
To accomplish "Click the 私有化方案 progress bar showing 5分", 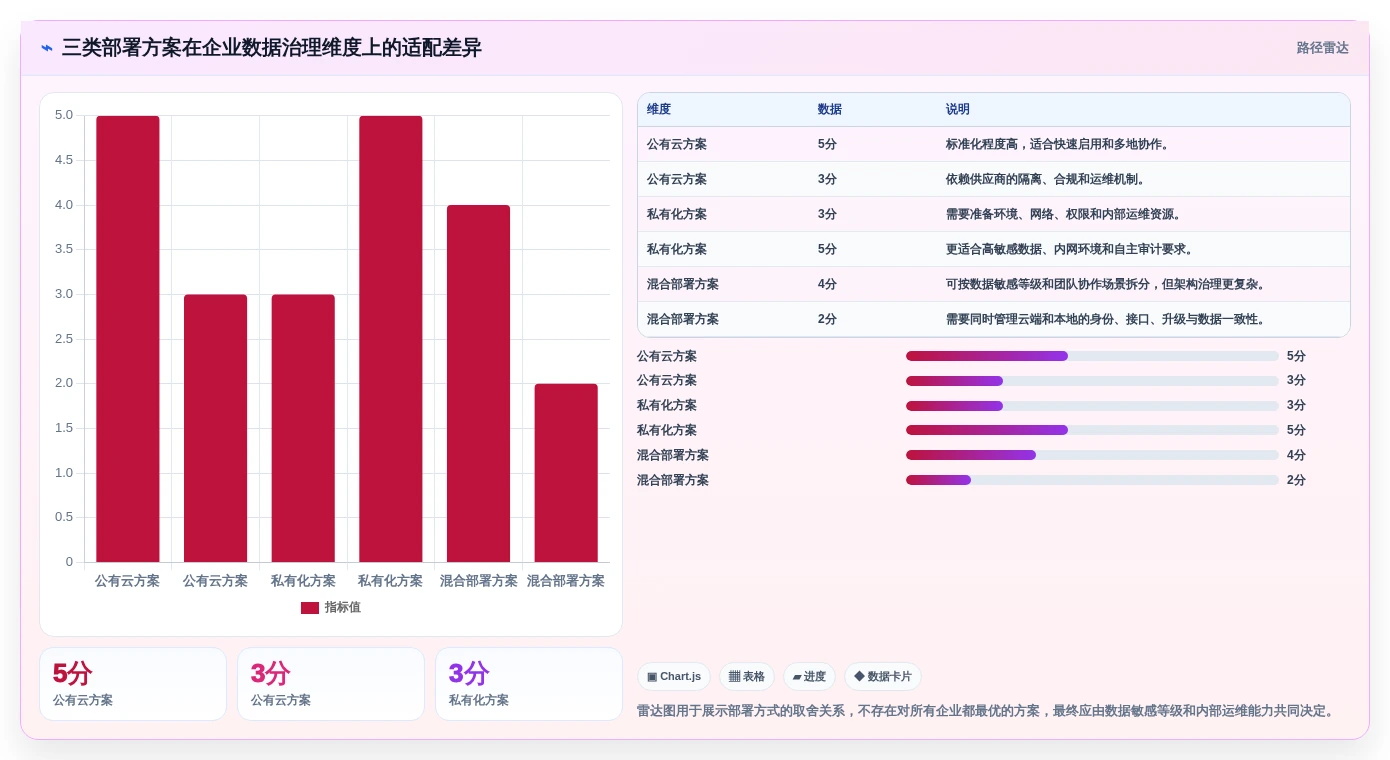I will pyautogui.click(x=1092, y=430).
